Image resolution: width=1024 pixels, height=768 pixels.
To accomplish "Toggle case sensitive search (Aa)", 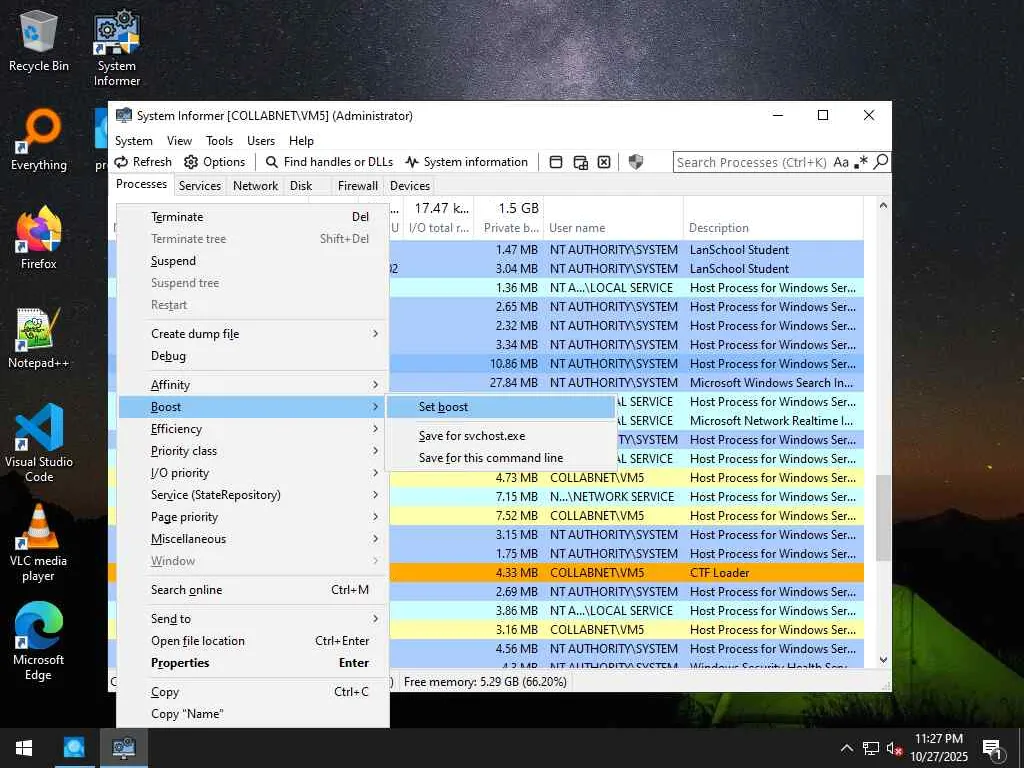I will pos(840,162).
